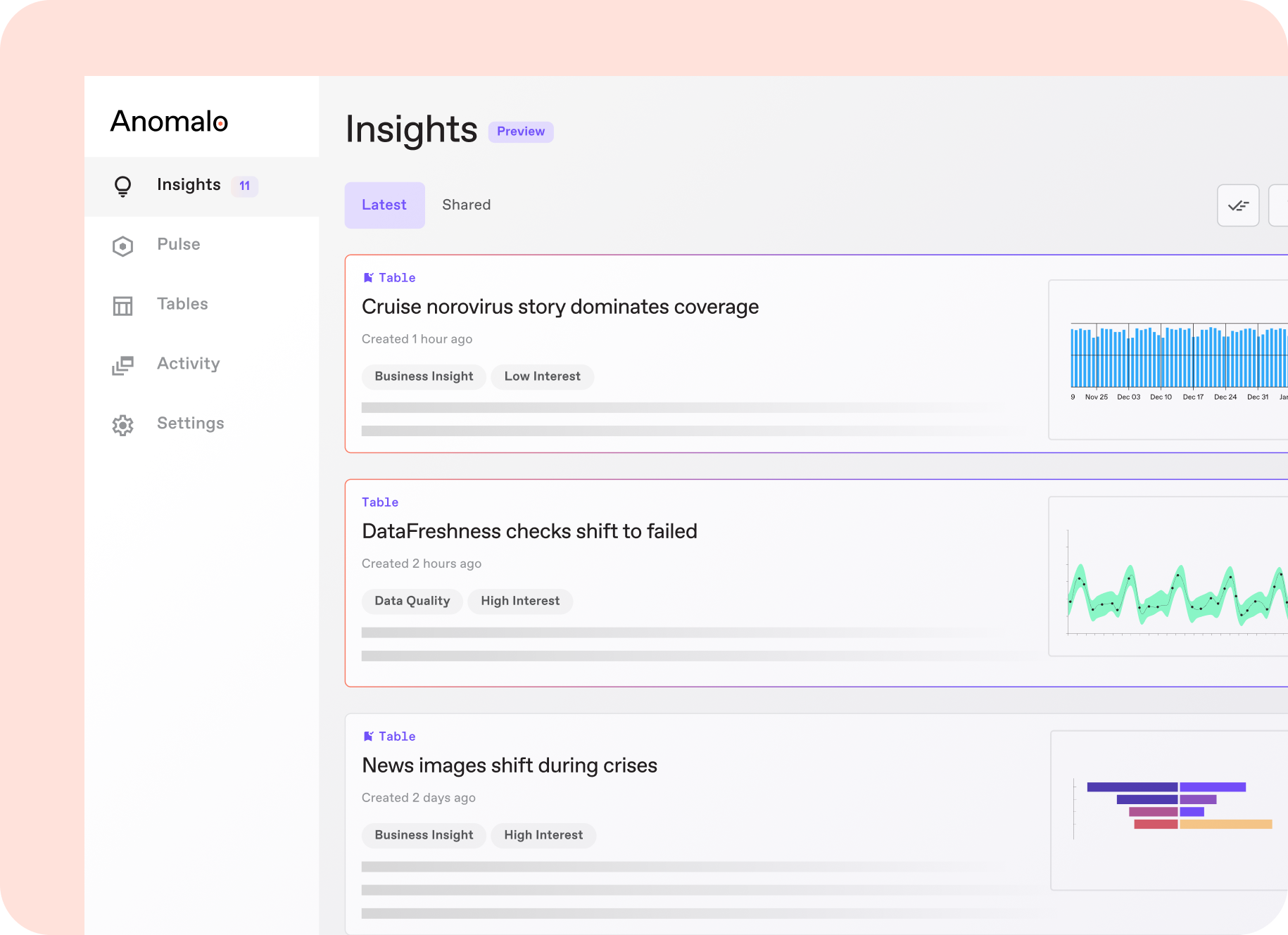This screenshot has width=1288, height=935.
Task: Click the Activity stacked windows icon
Action: 122,366
